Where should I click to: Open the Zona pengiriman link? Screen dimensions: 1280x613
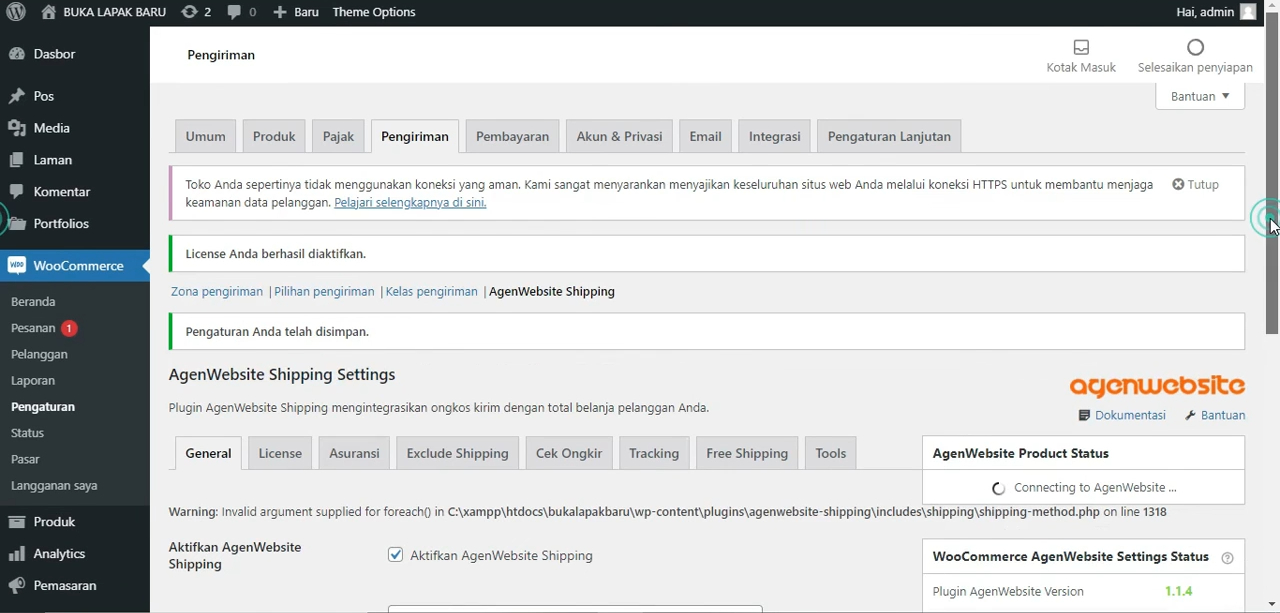pyautogui.click(x=216, y=291)
